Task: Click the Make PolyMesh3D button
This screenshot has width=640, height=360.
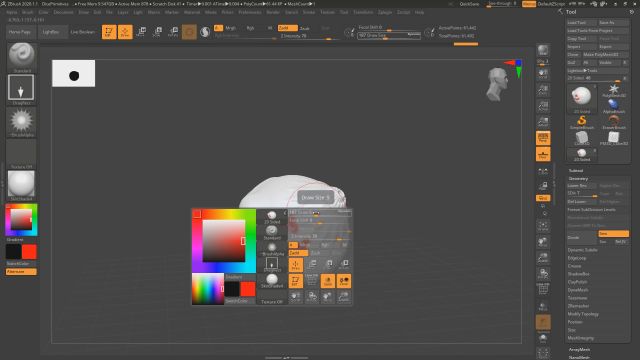Action: click(606, 54)
